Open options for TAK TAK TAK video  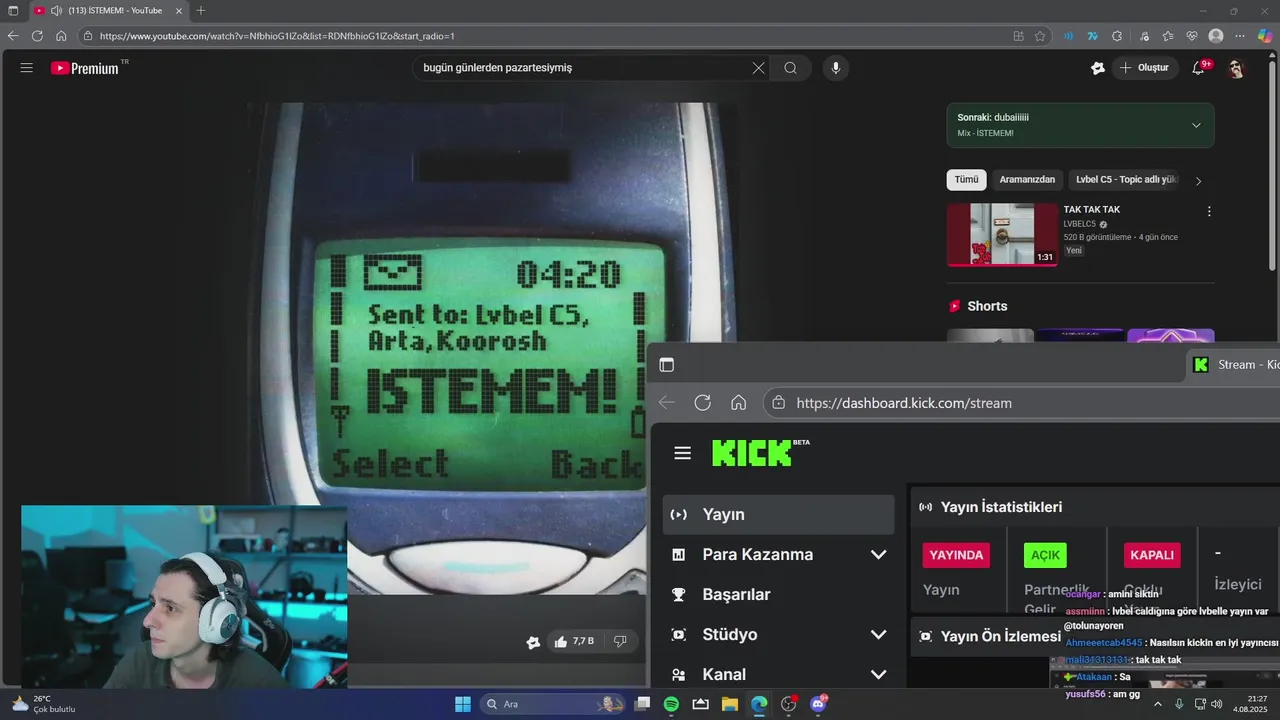point(1209,212)
